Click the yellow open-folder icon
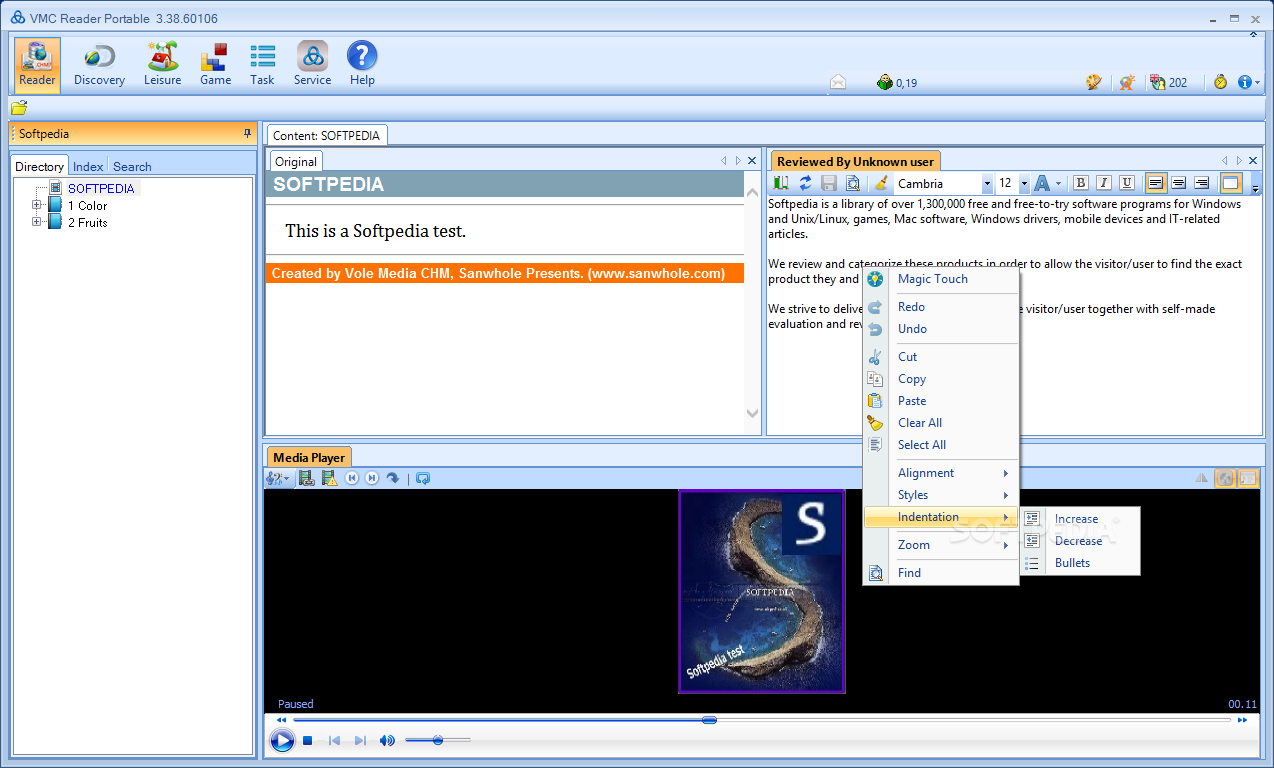This screenshot has width=1274, height=768. (x=19, y=108)
